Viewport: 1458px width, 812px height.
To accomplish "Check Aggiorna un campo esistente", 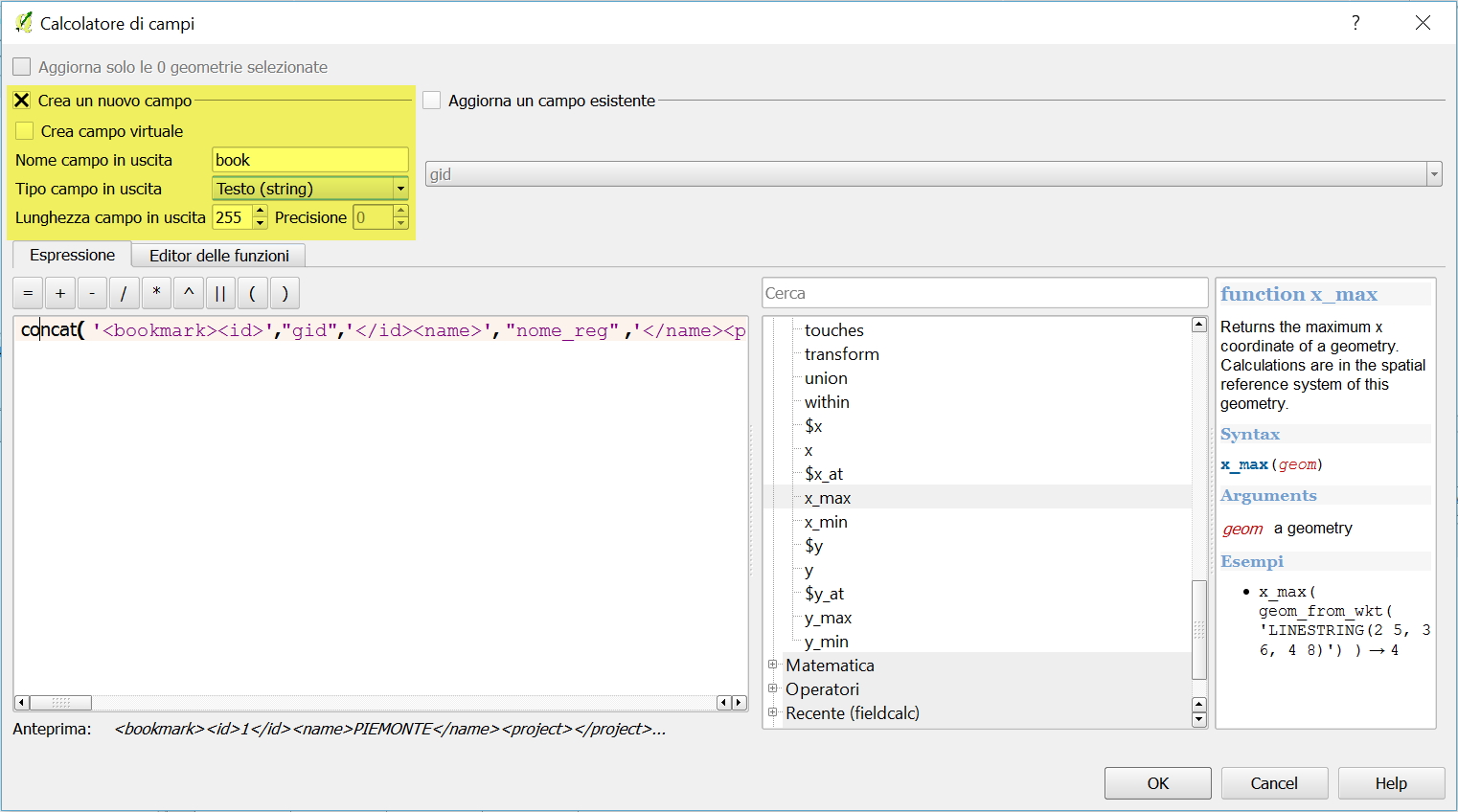I will tap(432, 101).
